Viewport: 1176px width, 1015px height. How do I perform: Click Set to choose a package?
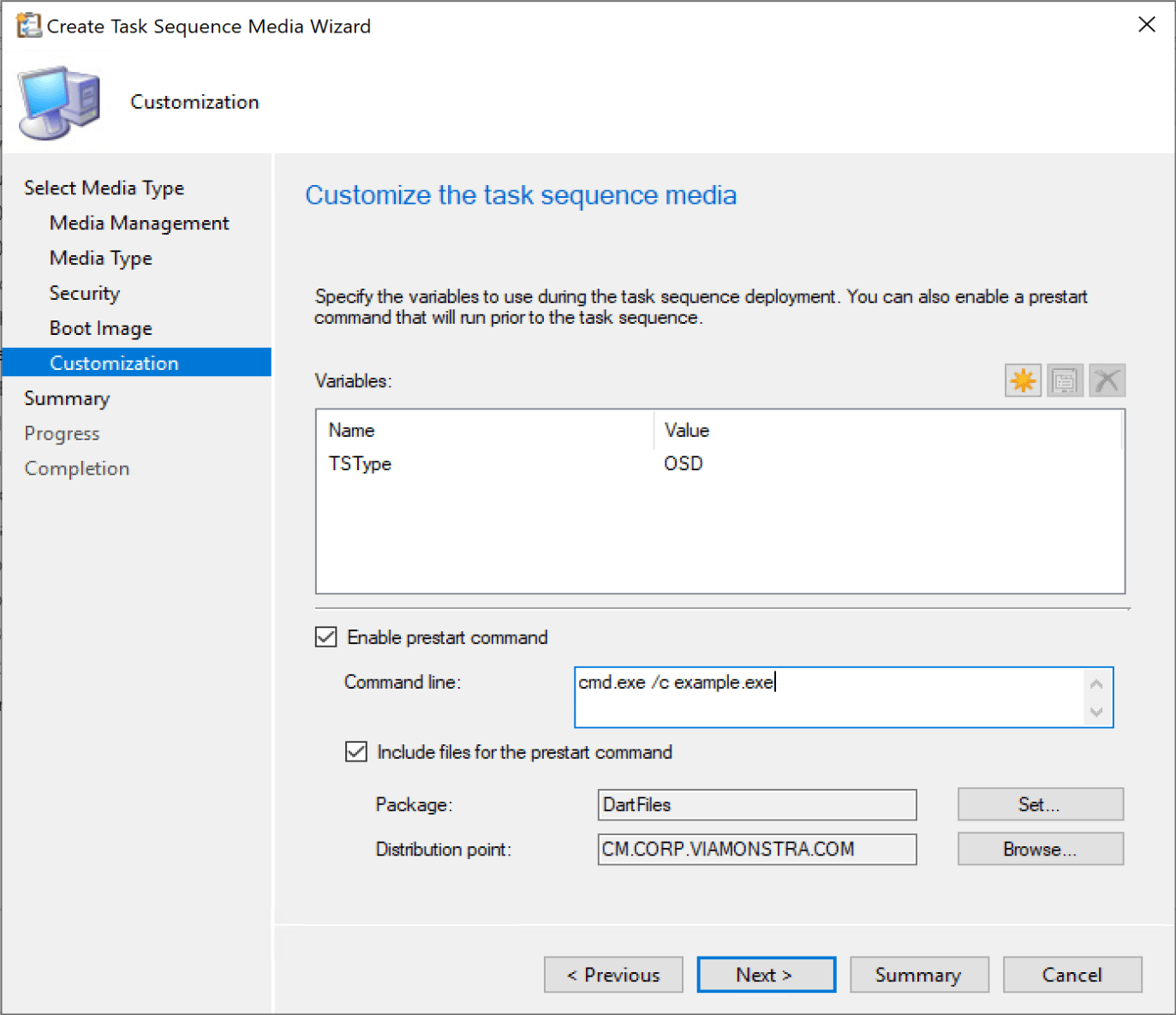click(x=1039, y=803)
